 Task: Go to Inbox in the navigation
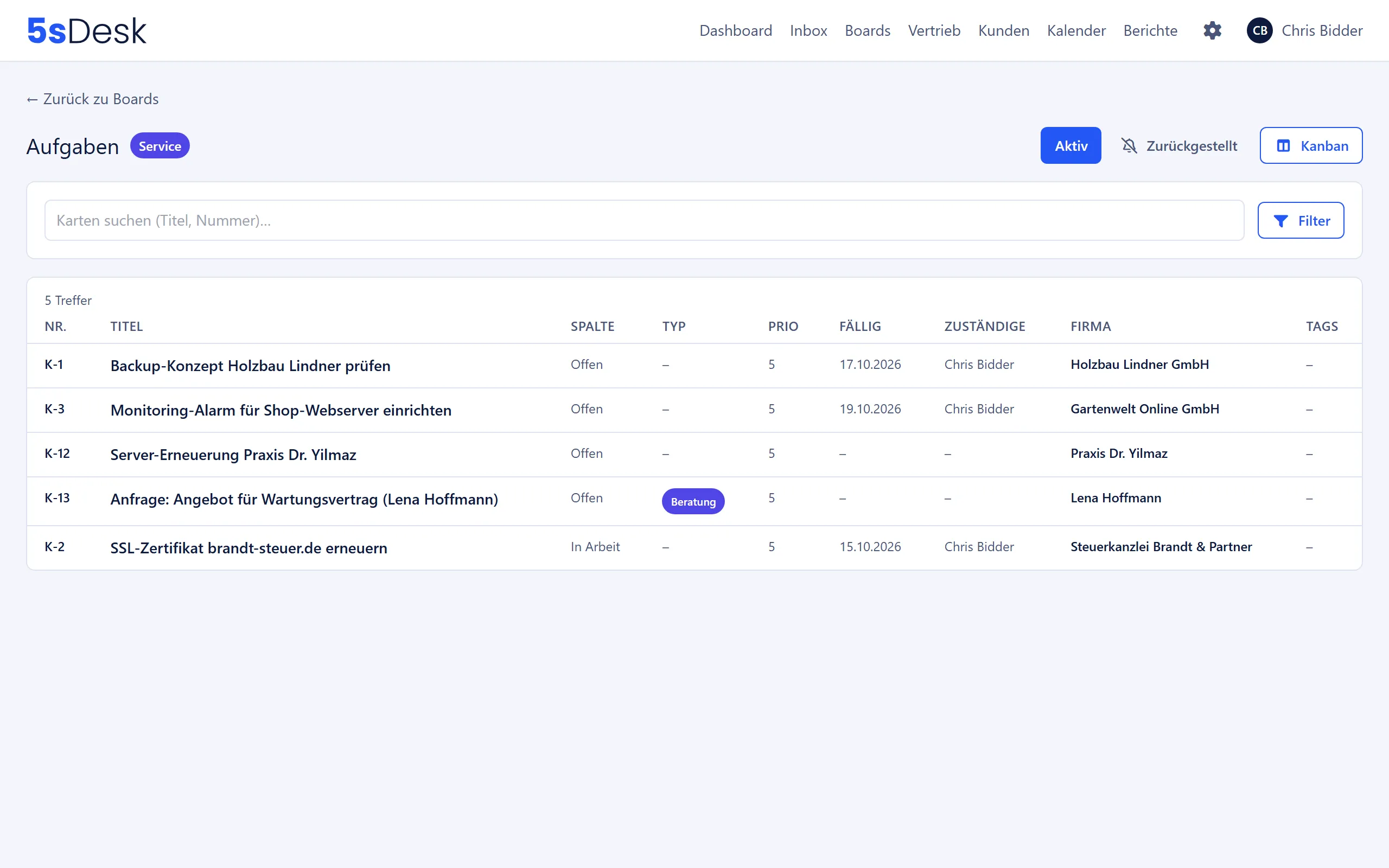pyautogui.click(x=808, y=30)
